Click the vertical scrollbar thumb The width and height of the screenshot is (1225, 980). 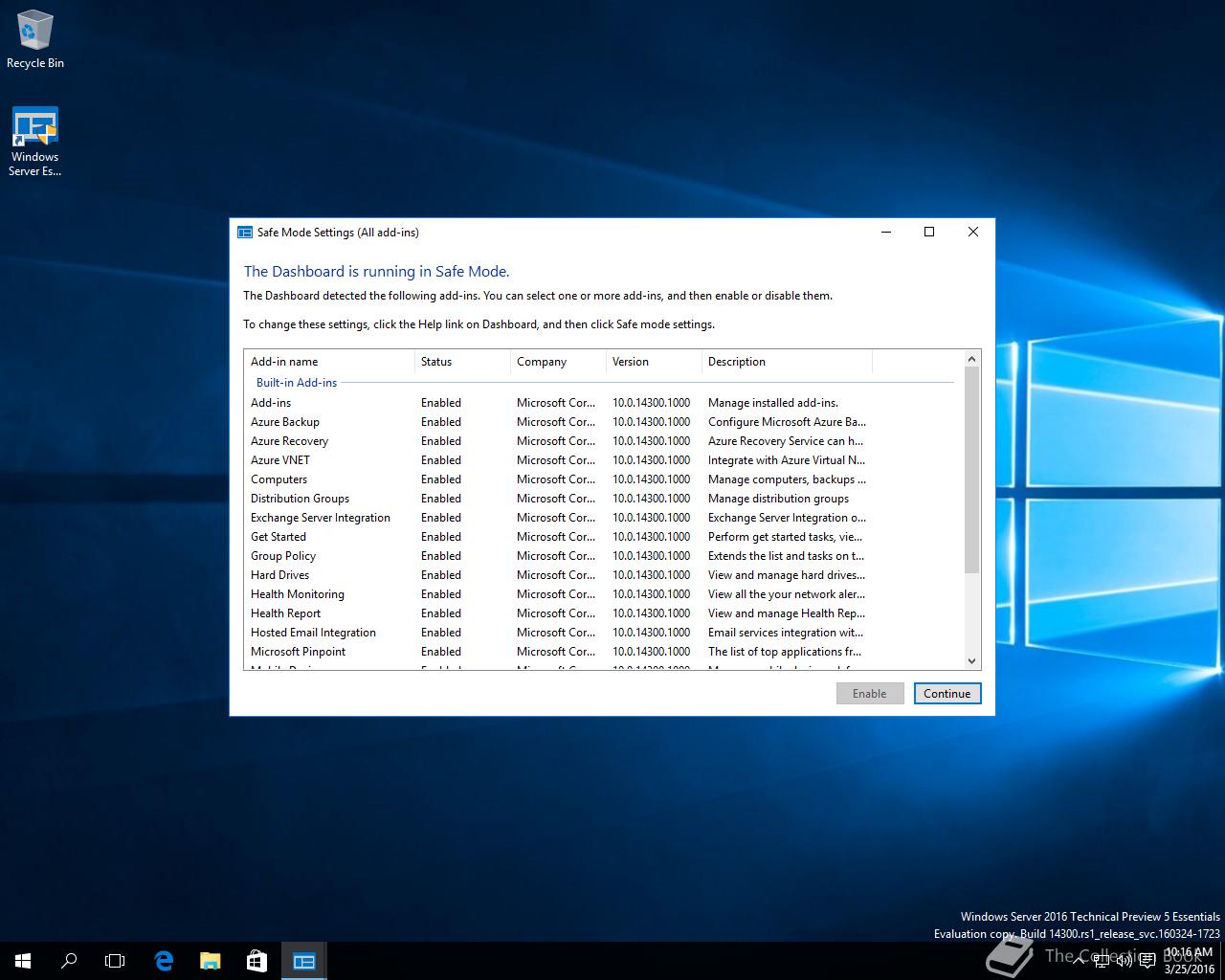(x=972, y=471)
